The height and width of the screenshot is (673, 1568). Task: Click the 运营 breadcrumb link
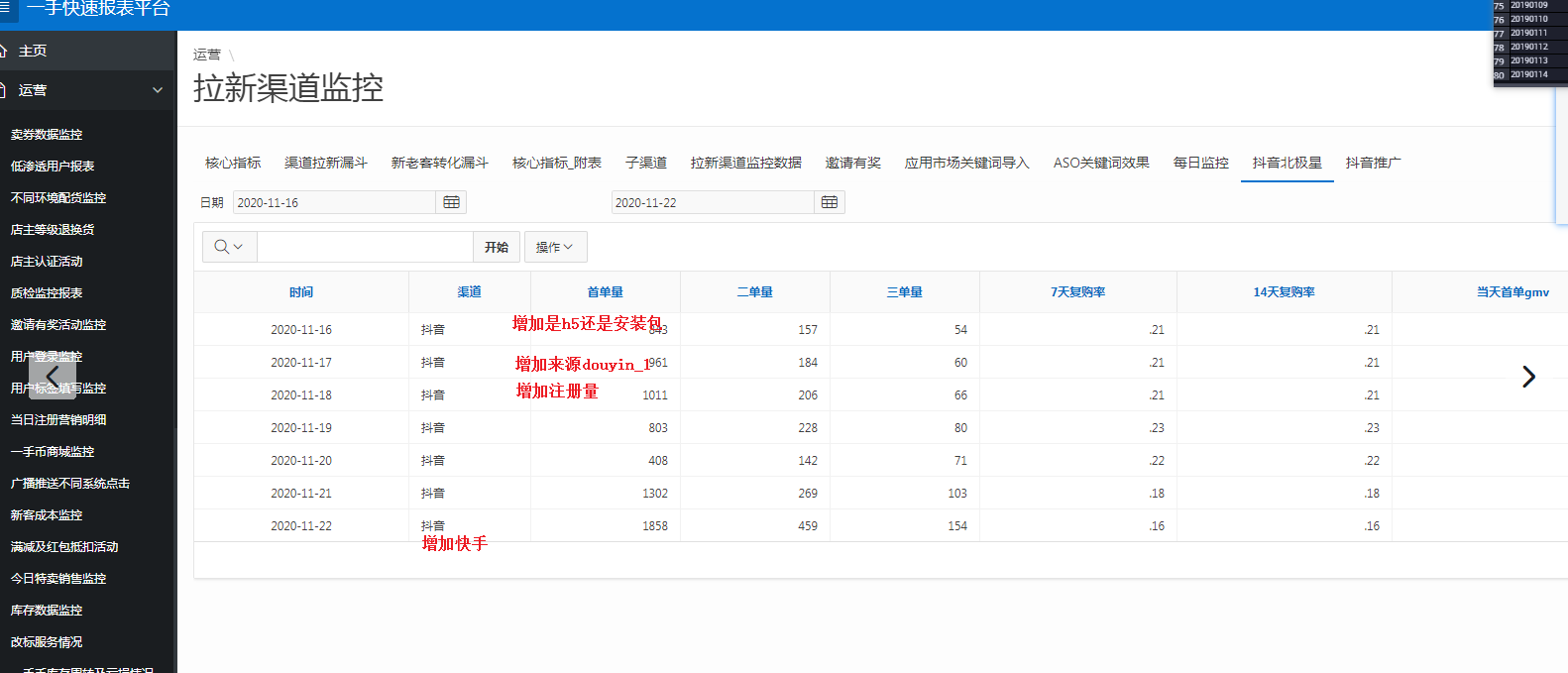tap(207, 56)
